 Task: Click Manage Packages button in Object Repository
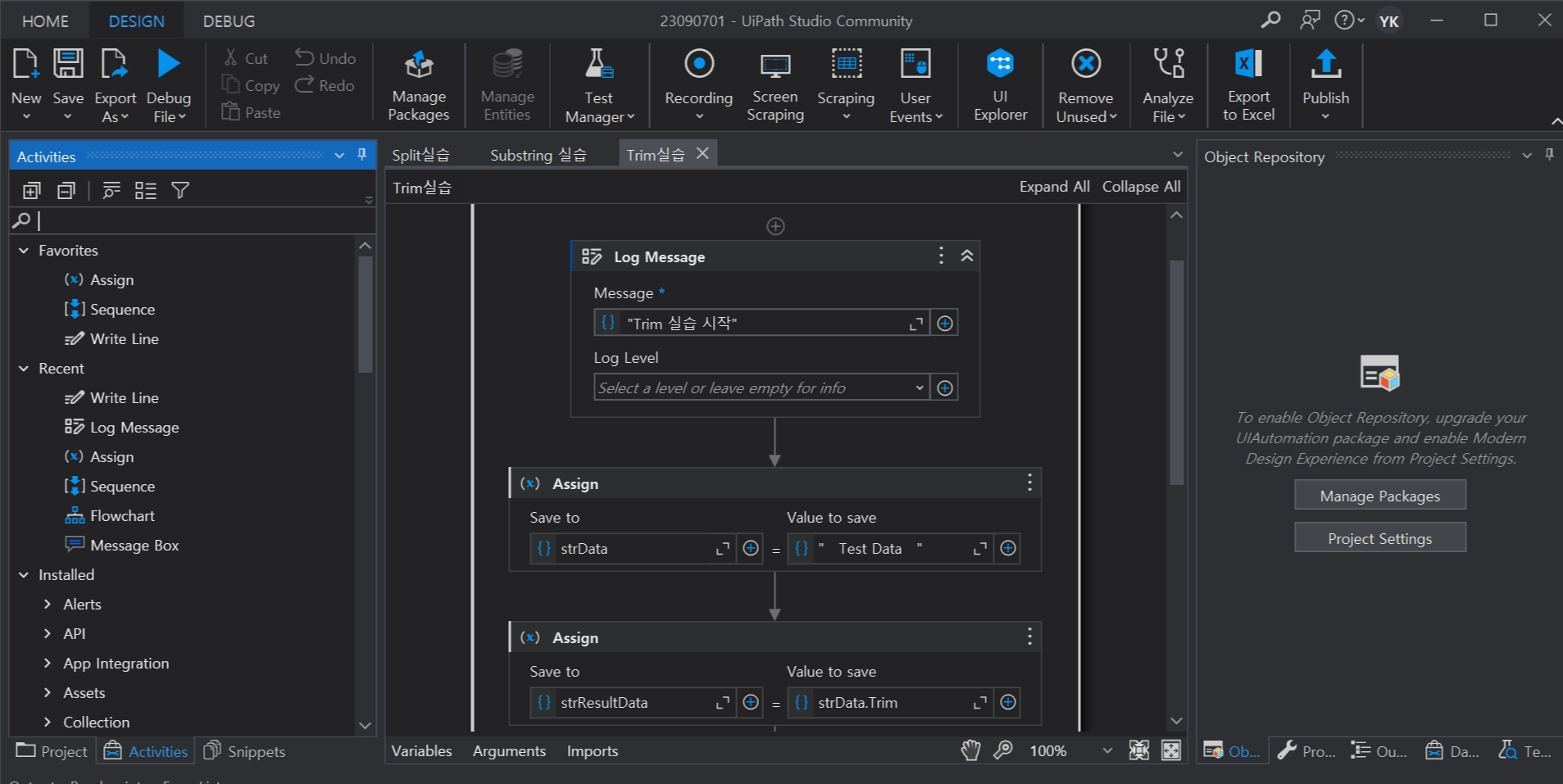coord(1380,496)
